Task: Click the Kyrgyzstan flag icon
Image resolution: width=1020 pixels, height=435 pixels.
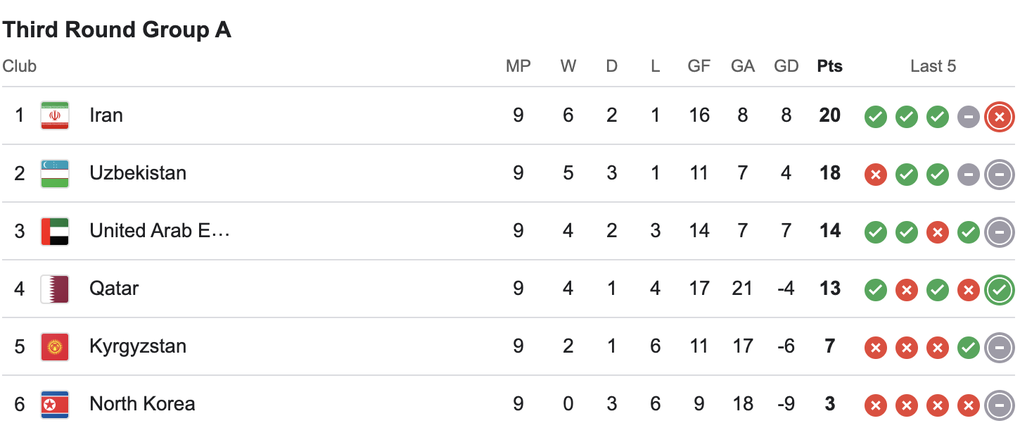Action: (x=55, y=347)
